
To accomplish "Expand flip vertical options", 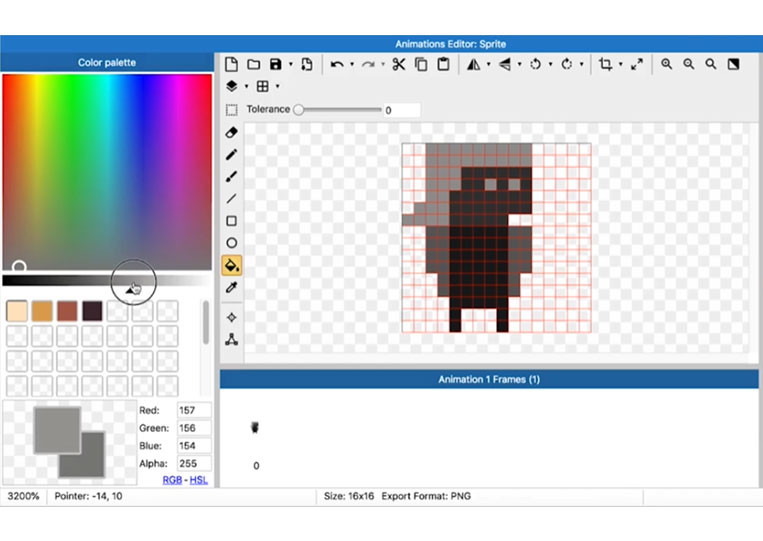I will click(x=520, y=64).
